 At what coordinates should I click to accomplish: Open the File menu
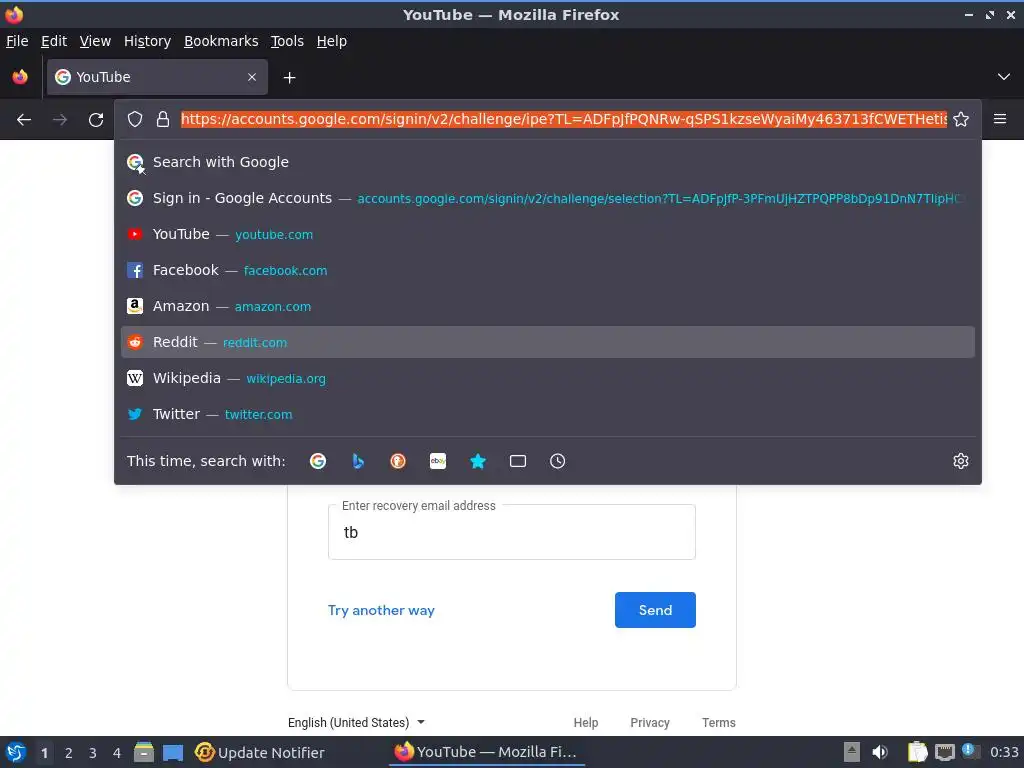tap(17, 41)
